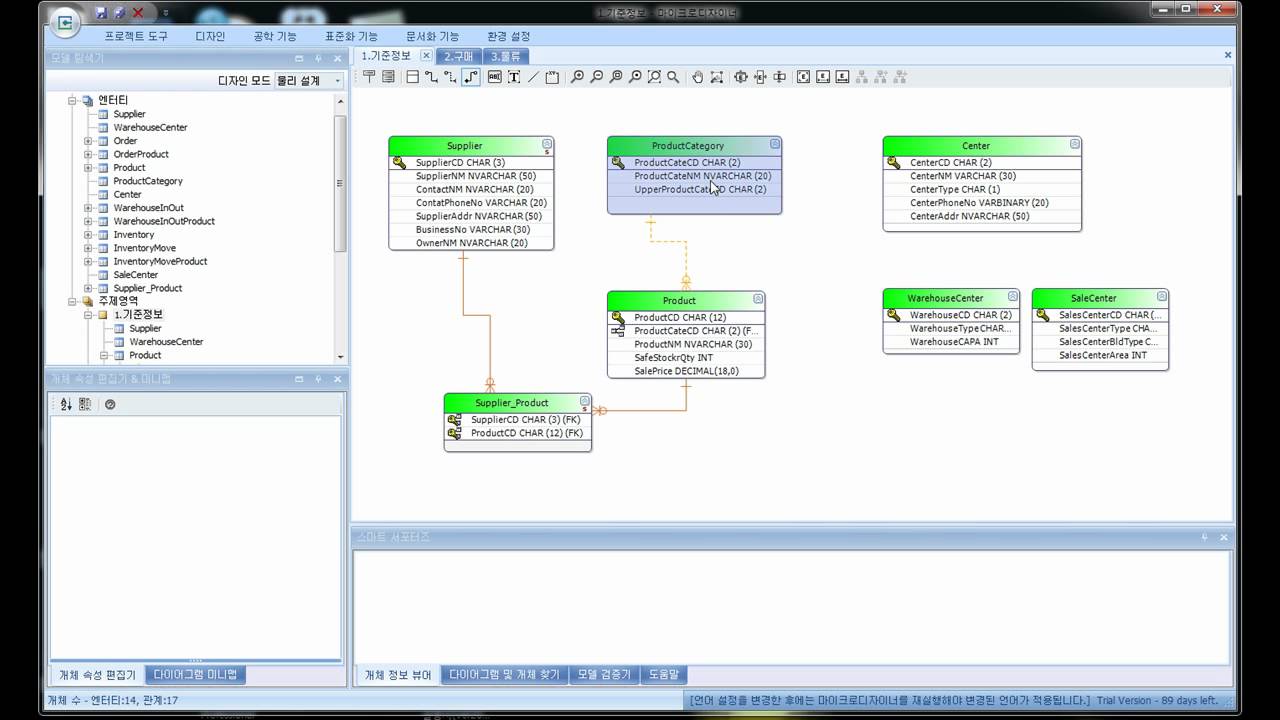Expand the OrderProduct tree node
Viewport: 1280px width, 720px height.
coord(87,154)
